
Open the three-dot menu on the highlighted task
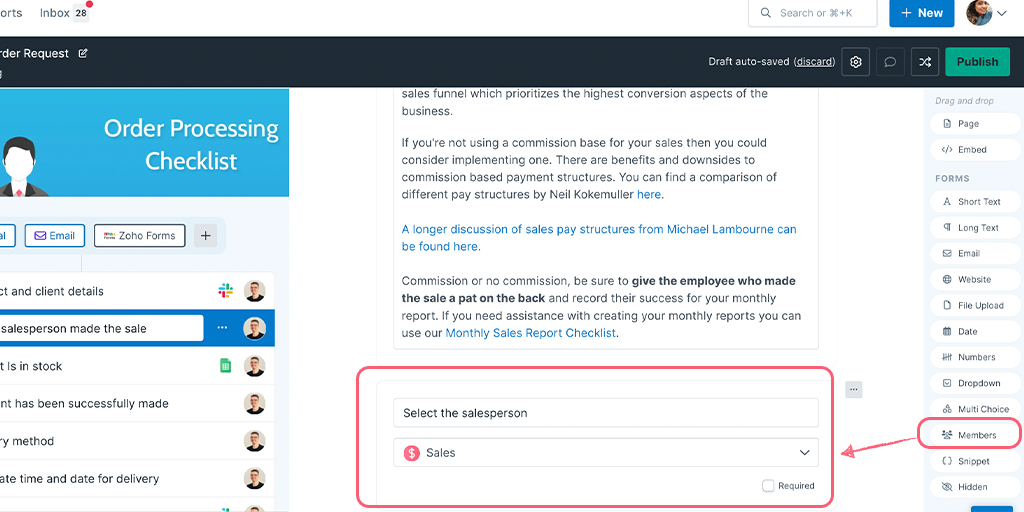click(222, 328)
